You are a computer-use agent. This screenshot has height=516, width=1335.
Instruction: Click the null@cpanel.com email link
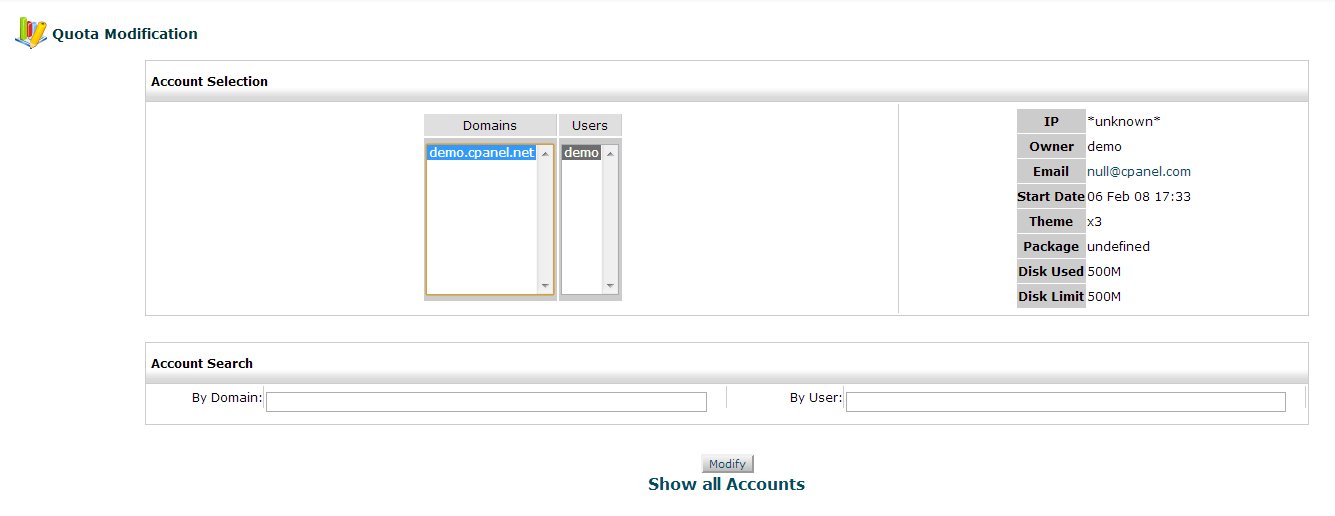1139,171
